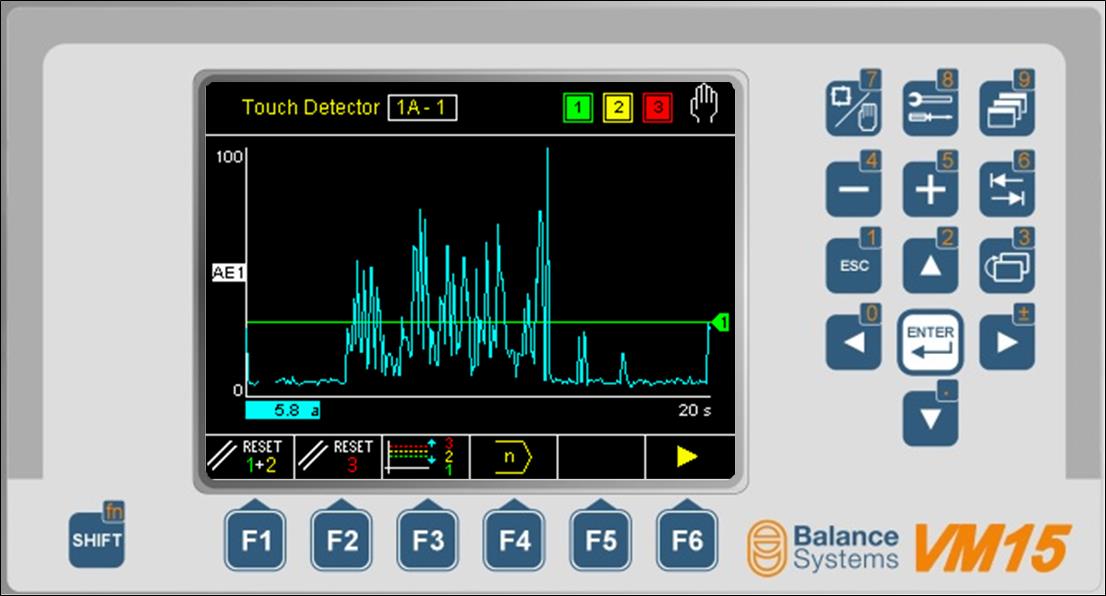Click the auto/manual mode key numbered 7

tap(853, 103)
